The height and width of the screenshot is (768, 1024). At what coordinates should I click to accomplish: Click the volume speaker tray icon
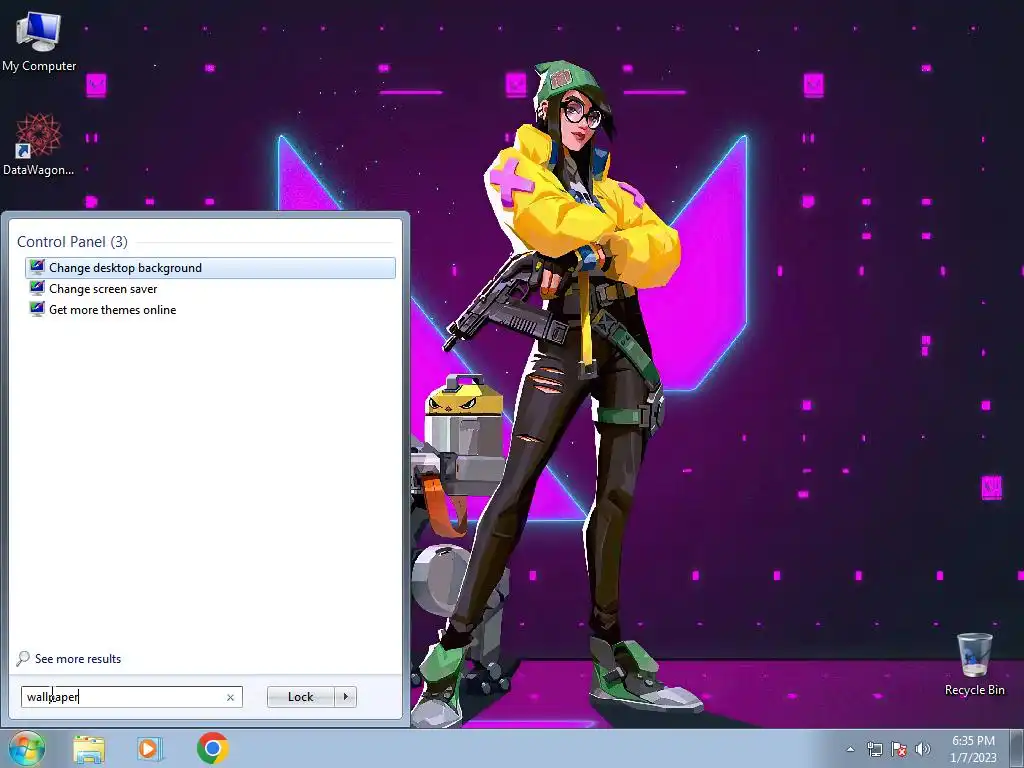click(922, 749)
